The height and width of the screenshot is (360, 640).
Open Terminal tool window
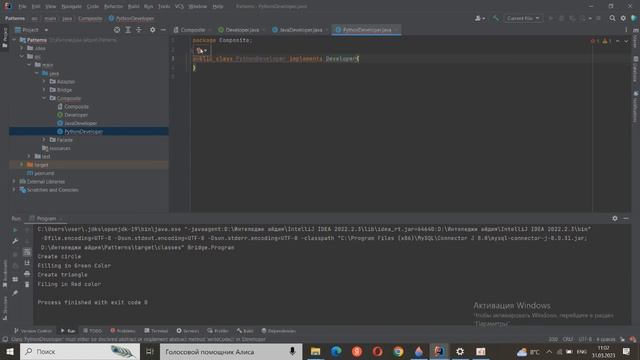coord(156,331)
